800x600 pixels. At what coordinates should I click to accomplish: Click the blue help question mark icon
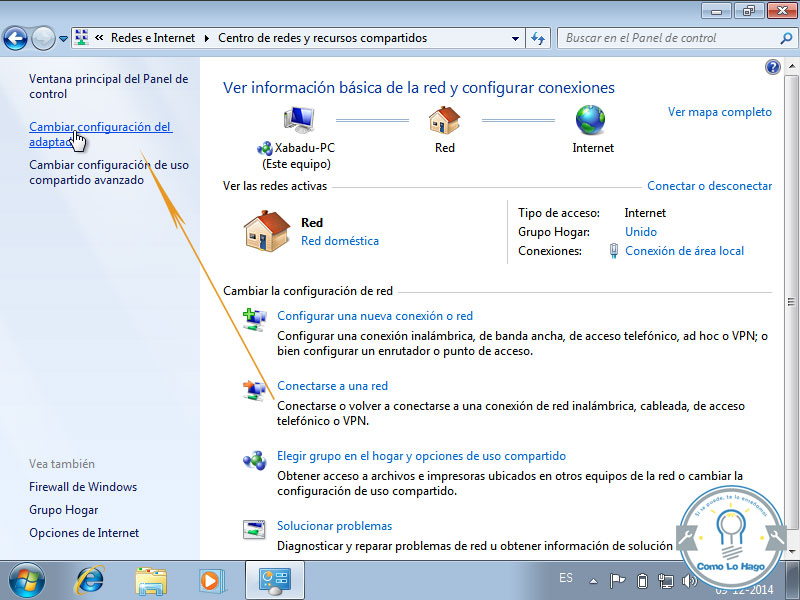(772, 67)
